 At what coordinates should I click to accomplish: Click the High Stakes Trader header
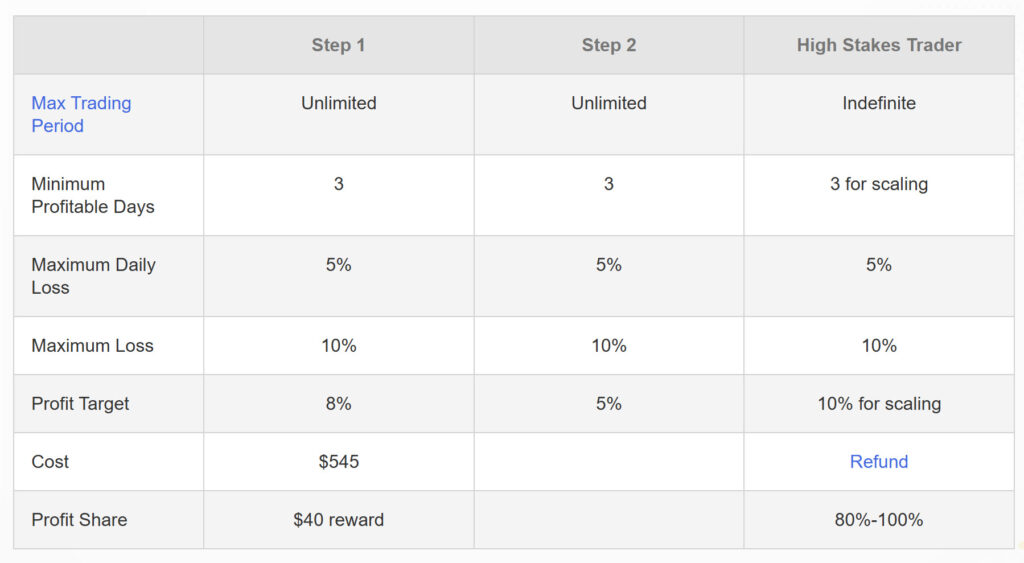(x=878, y=45)
